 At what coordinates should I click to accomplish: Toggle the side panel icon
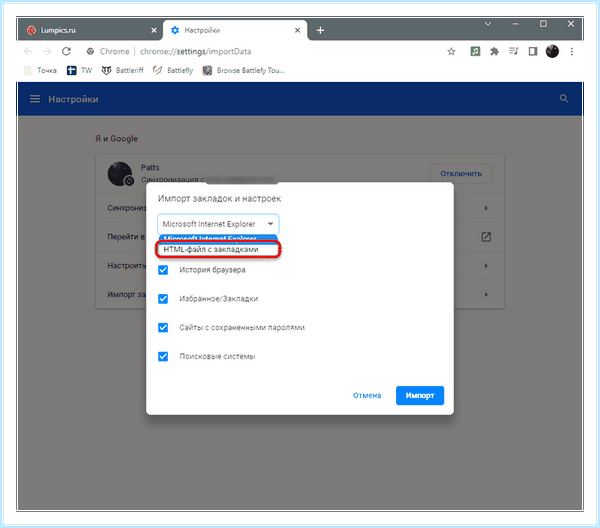pos(533,51)
